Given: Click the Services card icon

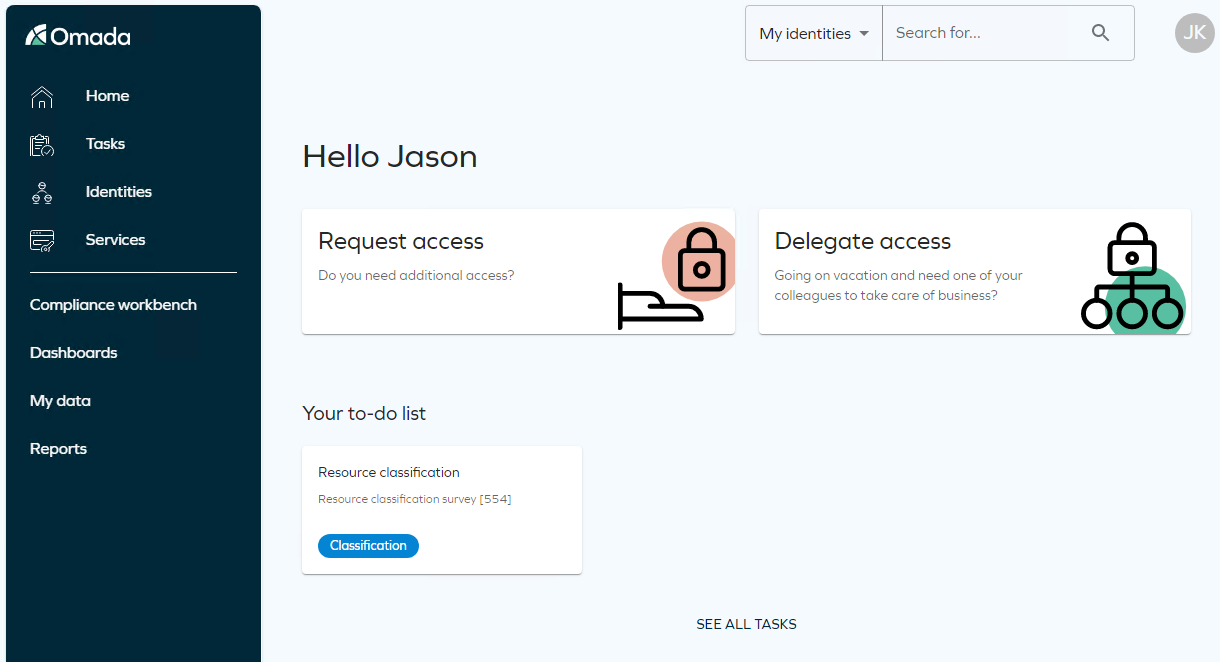Looking at the screenshot, I should pos(42,241).
